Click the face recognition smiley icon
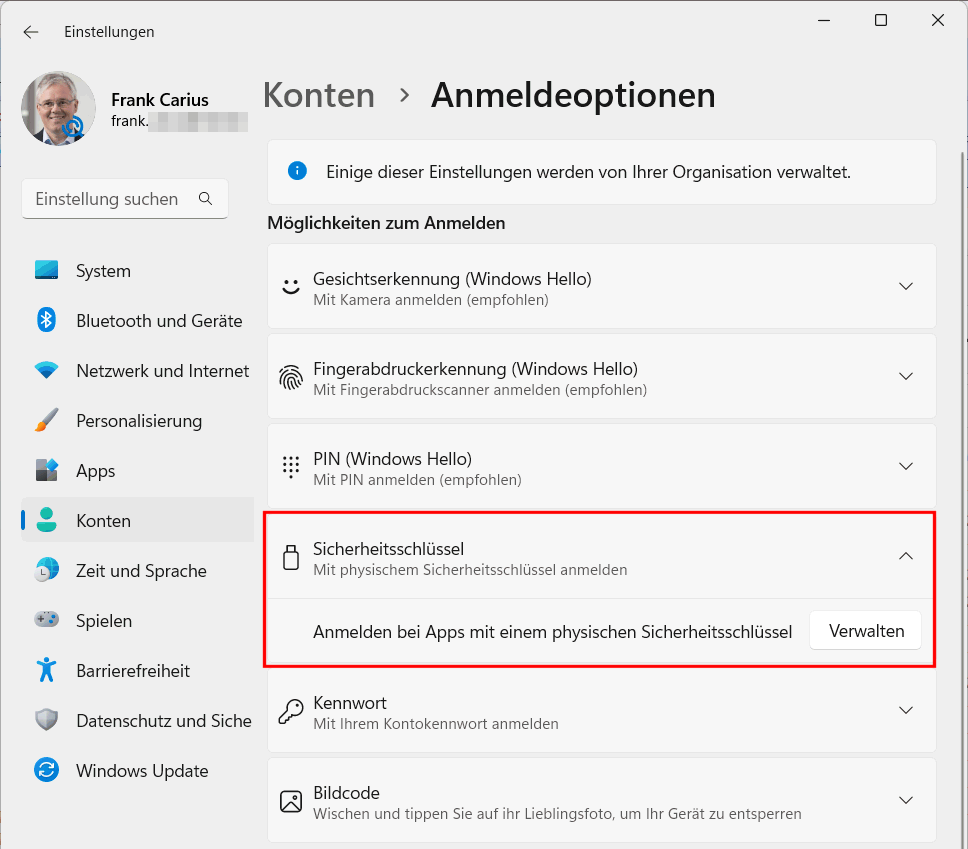This screenshot has height=849, width=968. [291, 286]
